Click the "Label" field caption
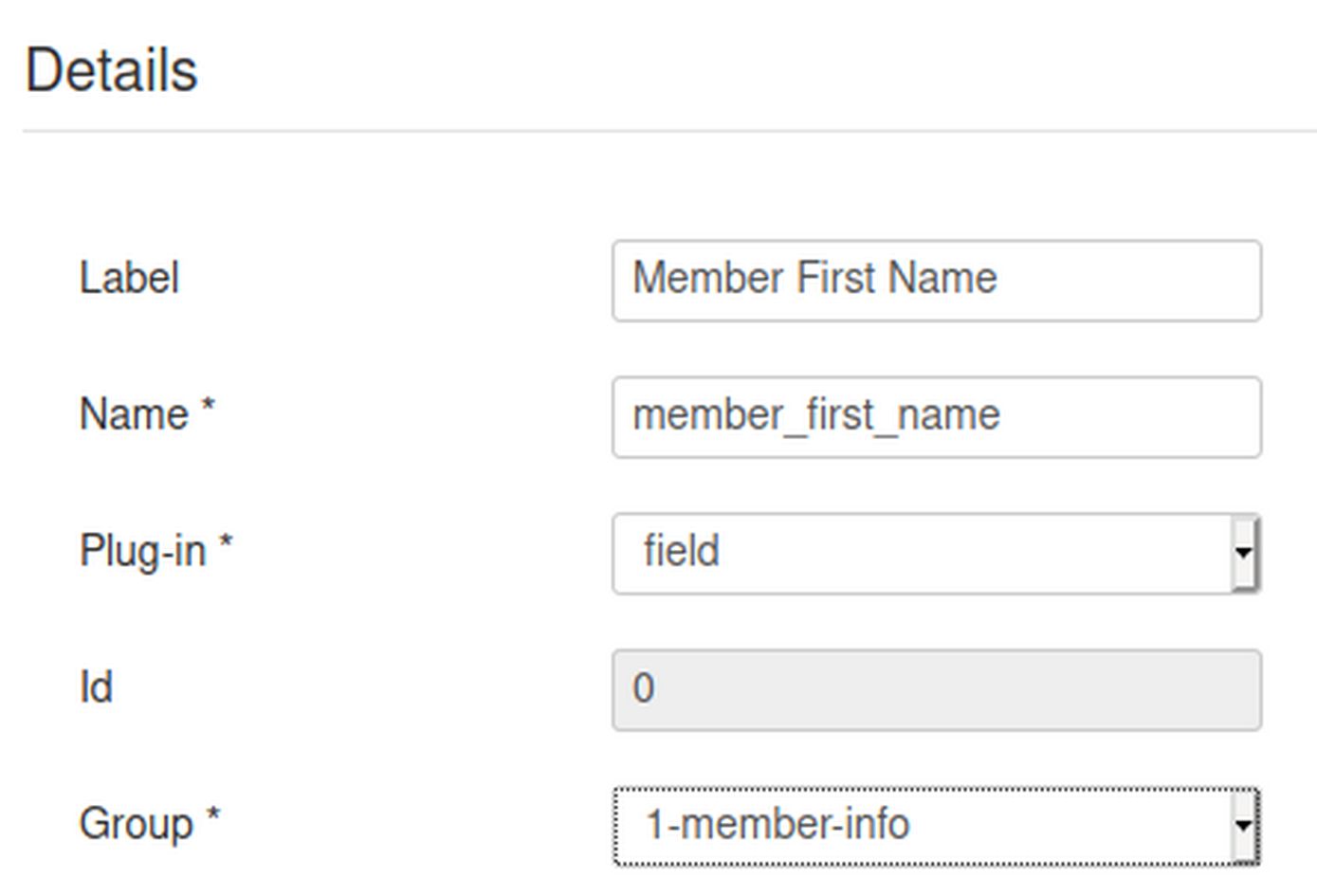1317x896 pixels. 129,279
